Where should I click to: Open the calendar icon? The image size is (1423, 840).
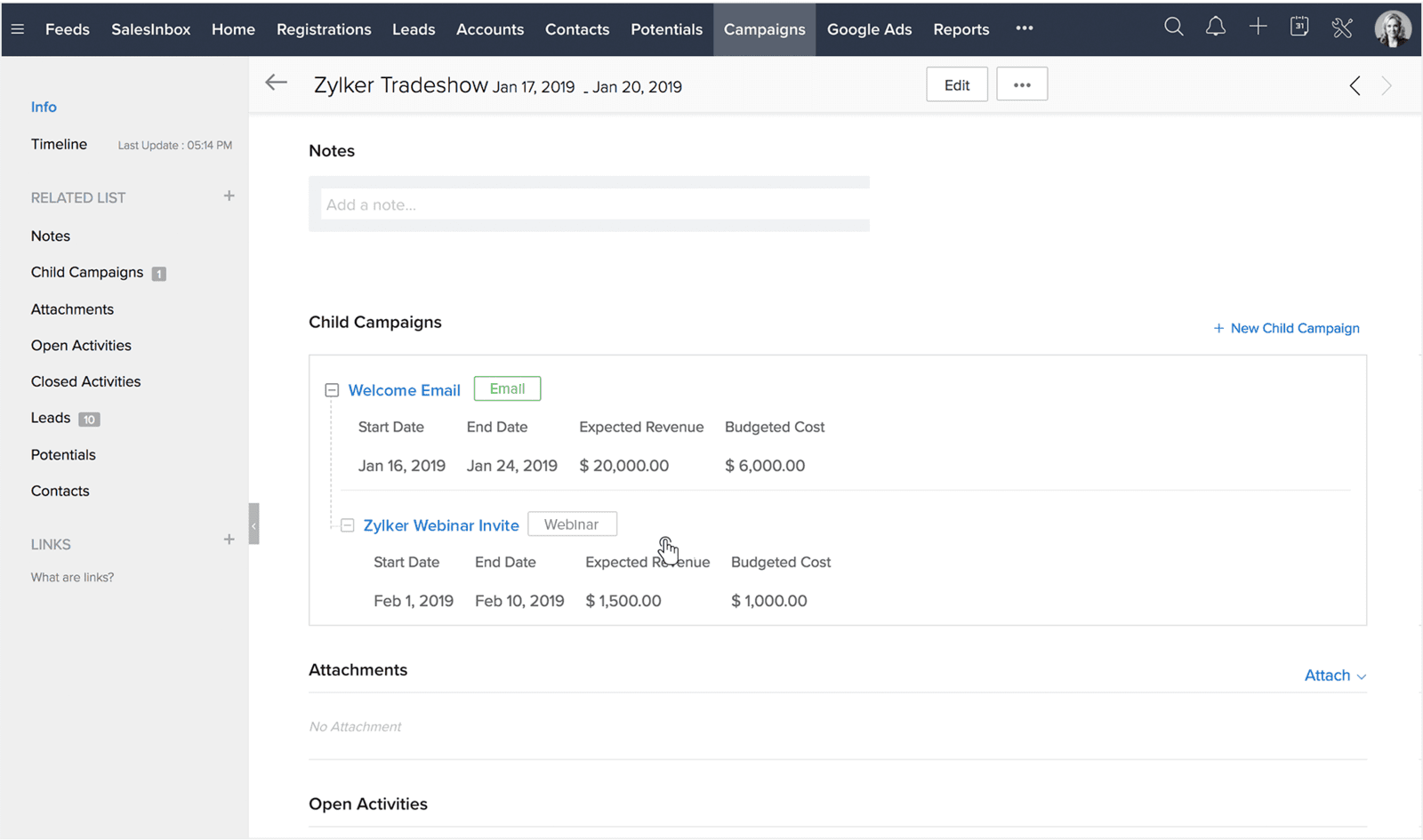click(1299, 28)
